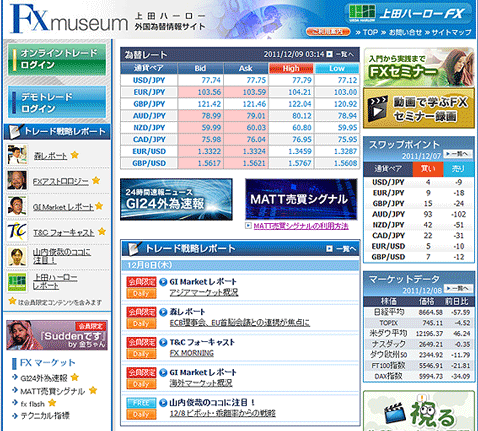Click the DAX指数 row in market data
The image size is (478, 431).
[x=419, y=376]
